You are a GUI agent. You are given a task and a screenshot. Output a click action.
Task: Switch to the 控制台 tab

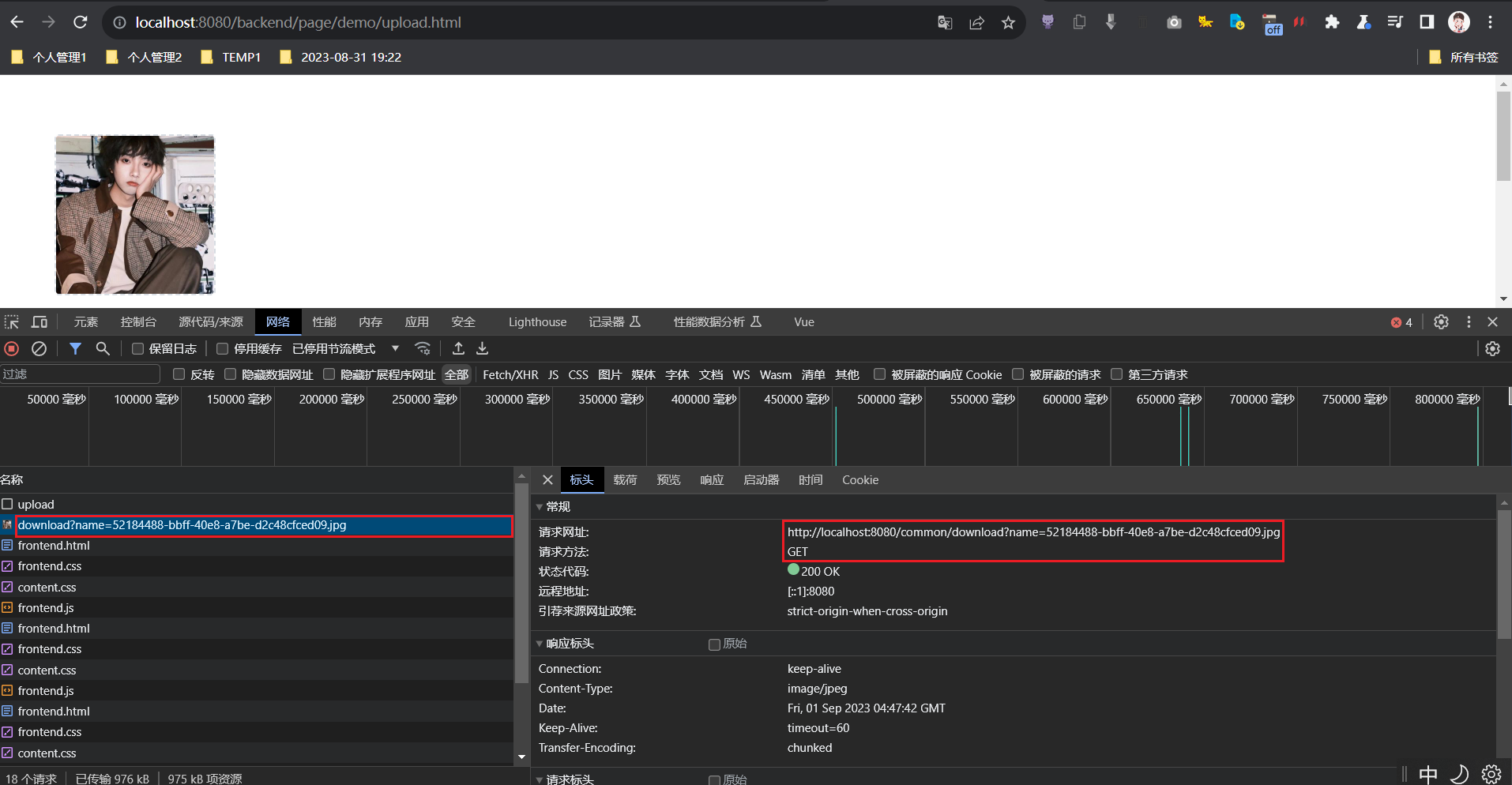(x=138, y=322)
